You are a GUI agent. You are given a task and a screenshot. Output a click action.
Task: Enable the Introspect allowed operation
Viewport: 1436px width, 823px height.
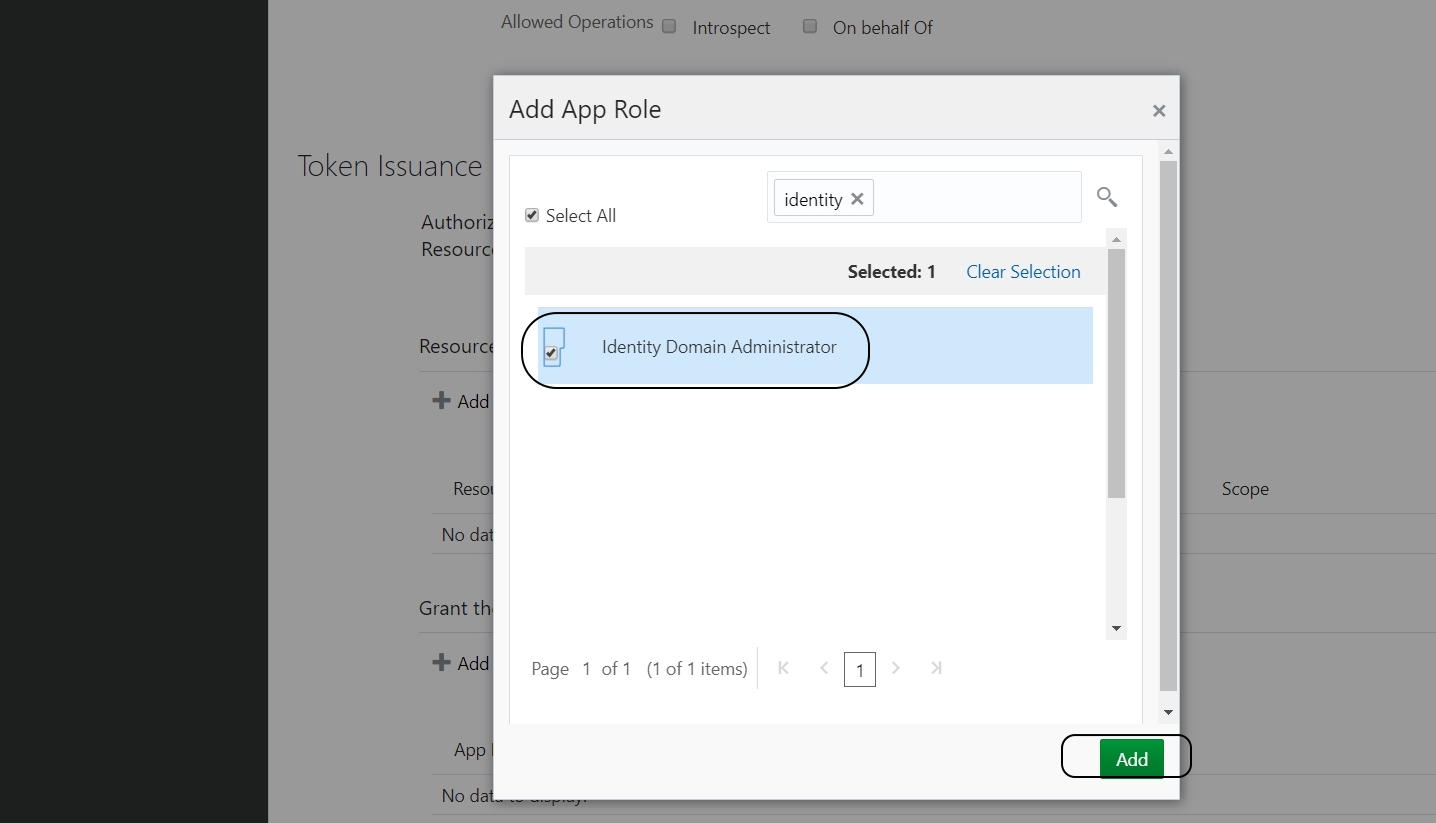click(669, 26)
